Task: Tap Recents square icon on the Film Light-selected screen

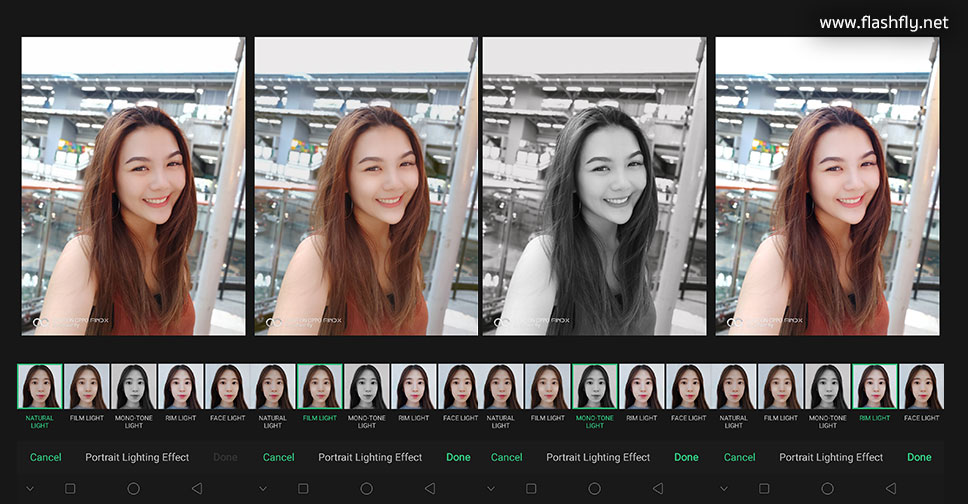Action: pyautogui.click(x=303, y=488)
